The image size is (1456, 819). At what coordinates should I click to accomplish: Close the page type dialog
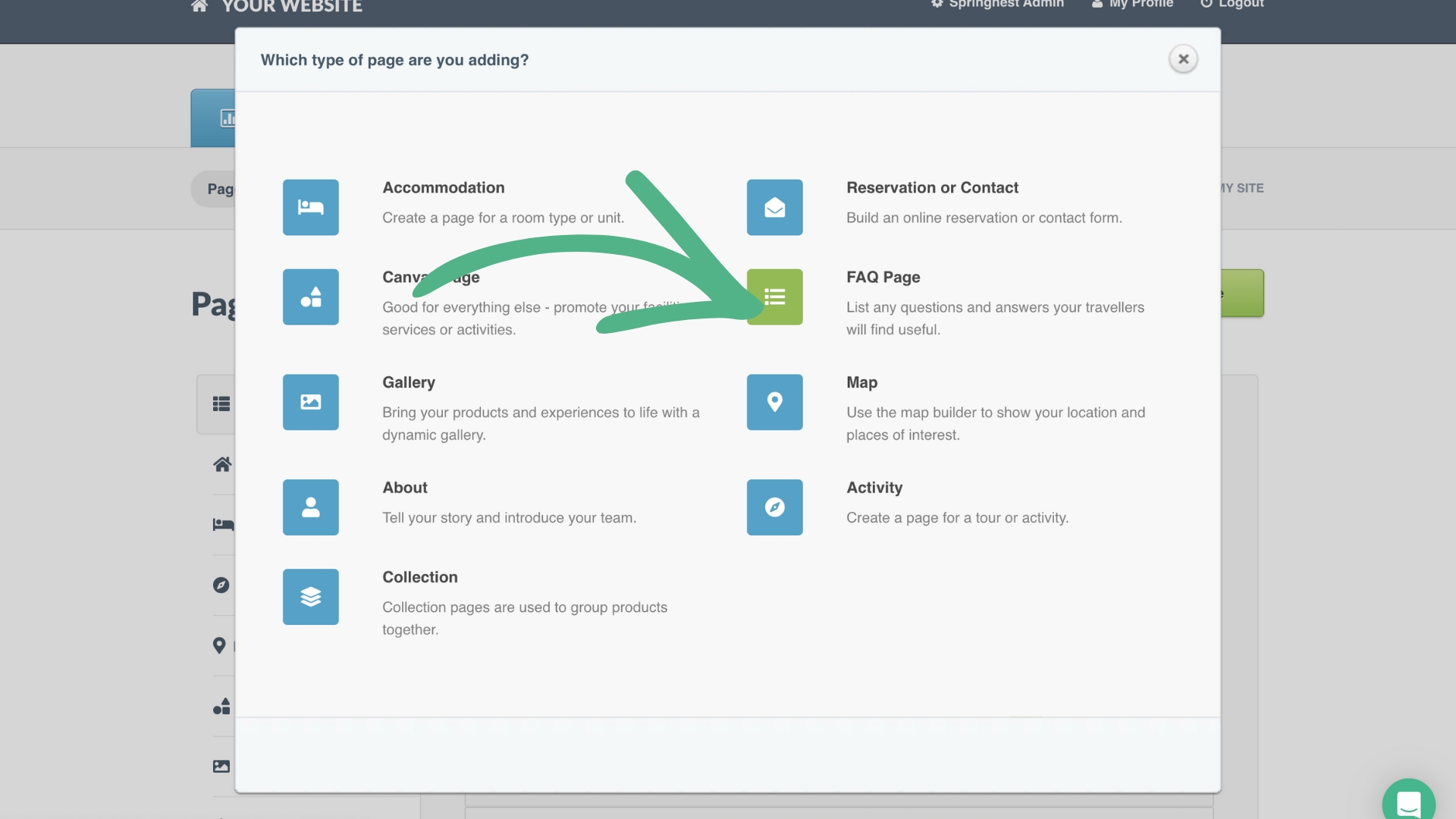[x=1182, y=59]
